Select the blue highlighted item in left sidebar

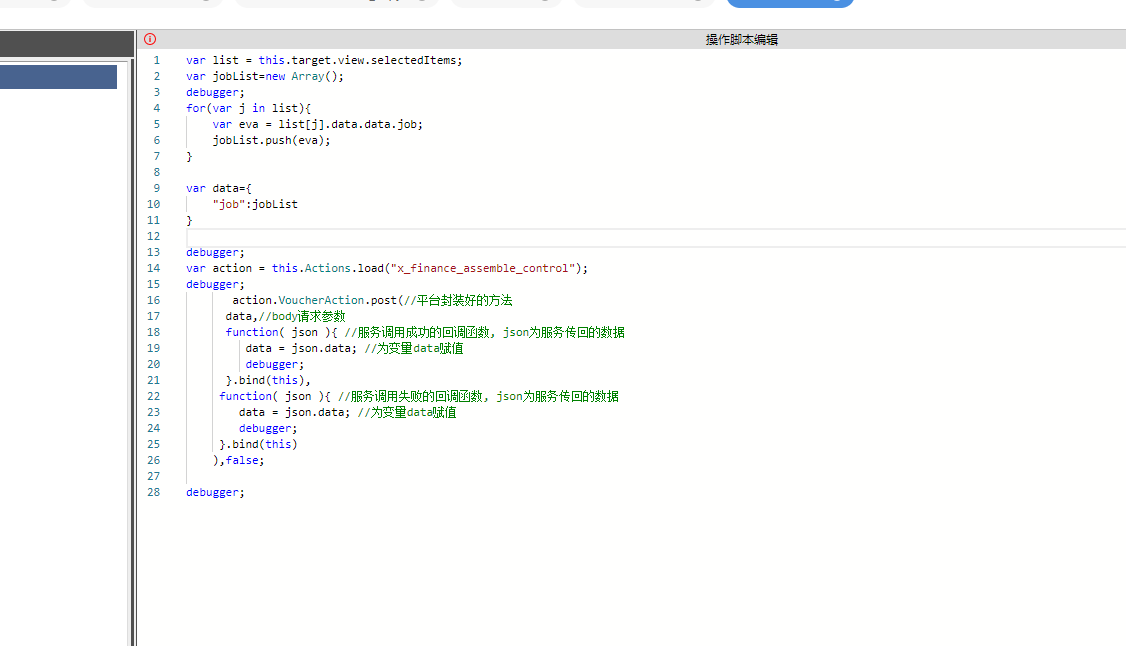[x=57, y=76]
